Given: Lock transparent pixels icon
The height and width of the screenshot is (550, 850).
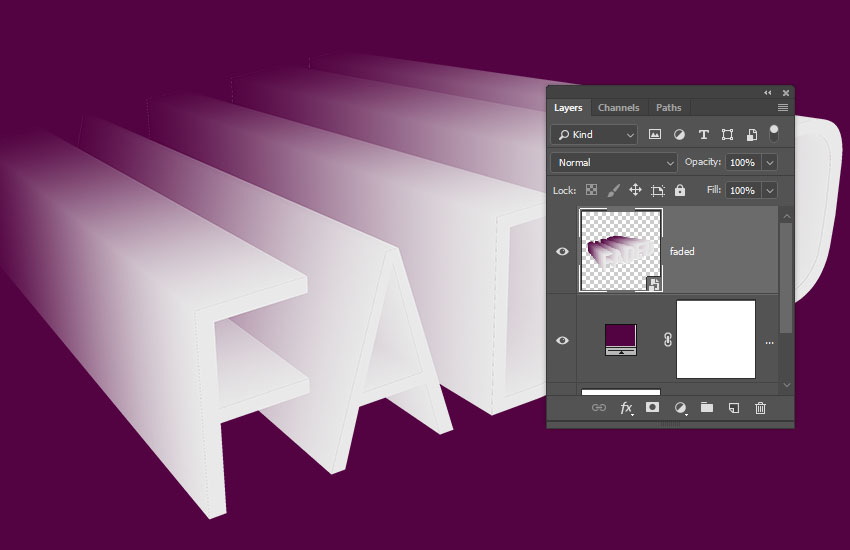Looking at the screenshot, I should [591, 190].
